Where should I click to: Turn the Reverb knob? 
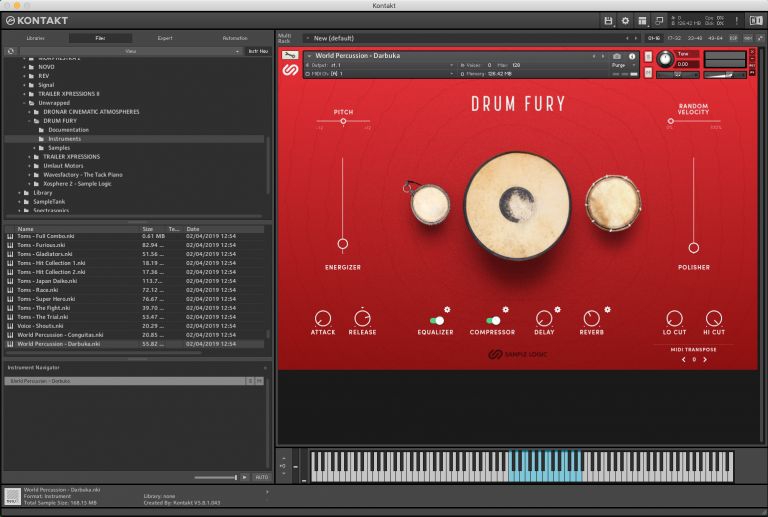click(x=591, y=318)
